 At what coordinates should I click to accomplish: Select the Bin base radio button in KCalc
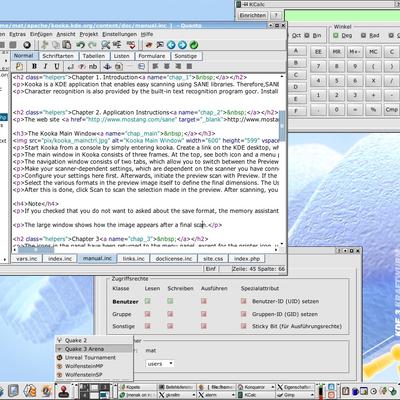(307, 35)
